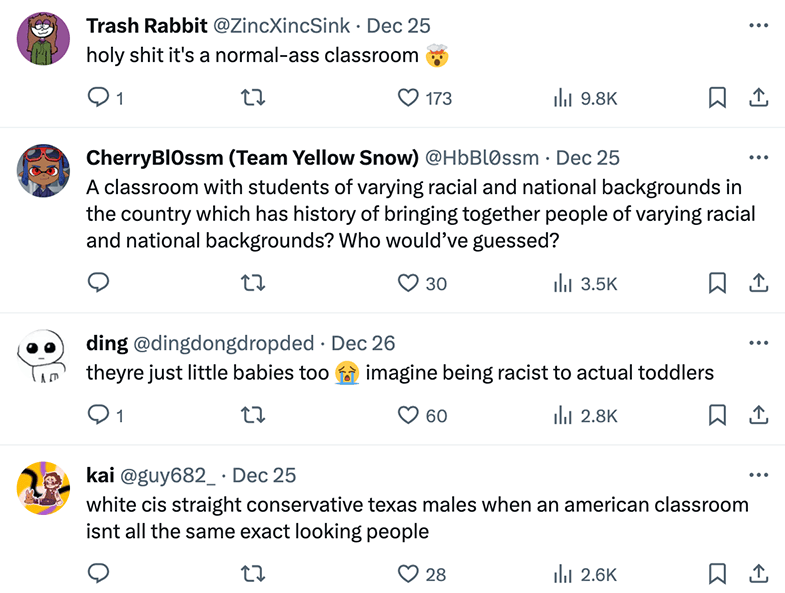Viewport: 785px width, 593px height.
Task: Open kai's more options ellipsis menu
Action: pos(758,475)
